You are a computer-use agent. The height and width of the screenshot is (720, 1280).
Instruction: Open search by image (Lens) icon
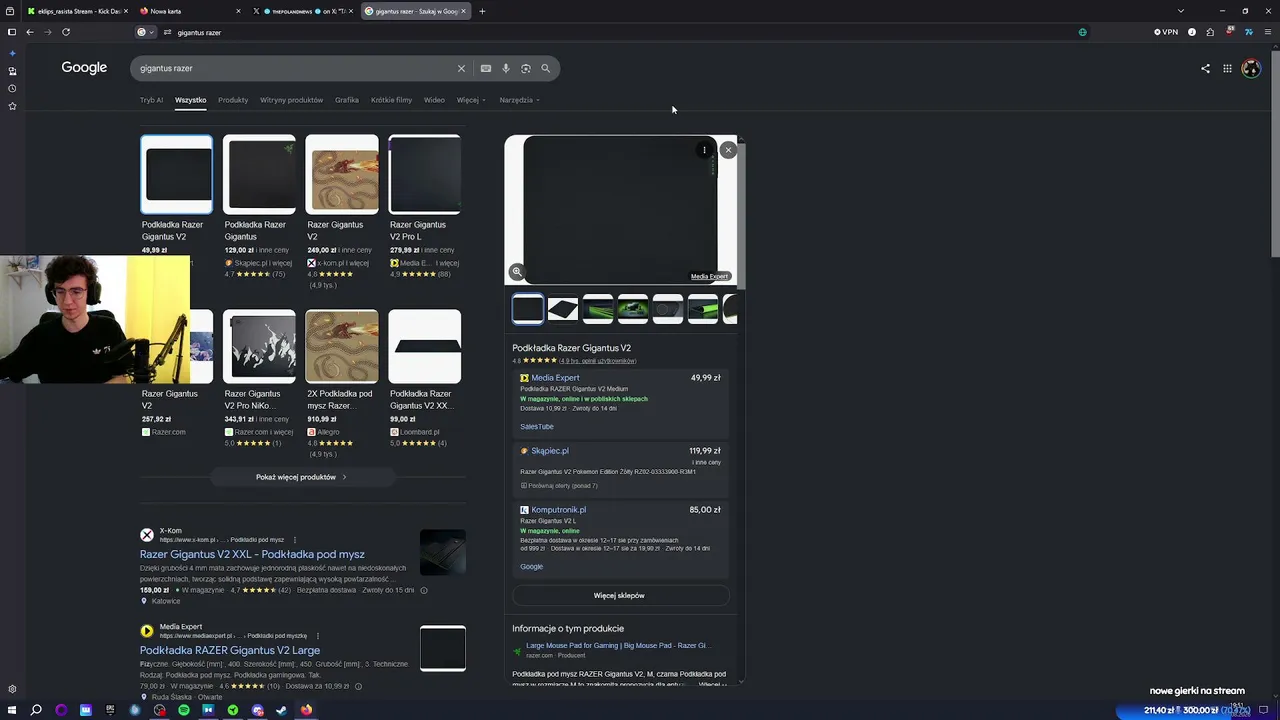point(526,68)
